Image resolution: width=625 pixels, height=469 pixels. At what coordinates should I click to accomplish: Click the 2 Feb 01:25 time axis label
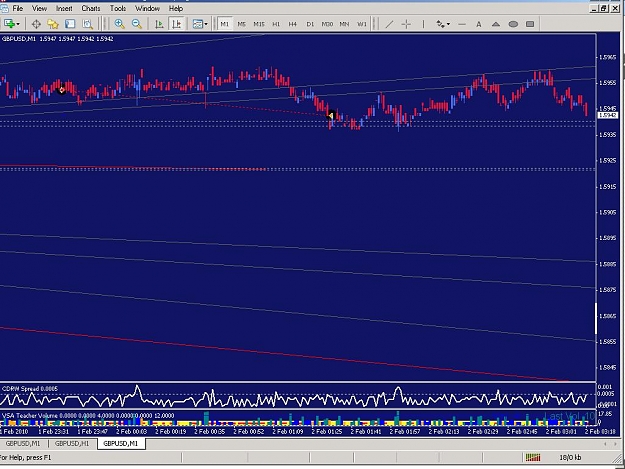tap(327, 431)
